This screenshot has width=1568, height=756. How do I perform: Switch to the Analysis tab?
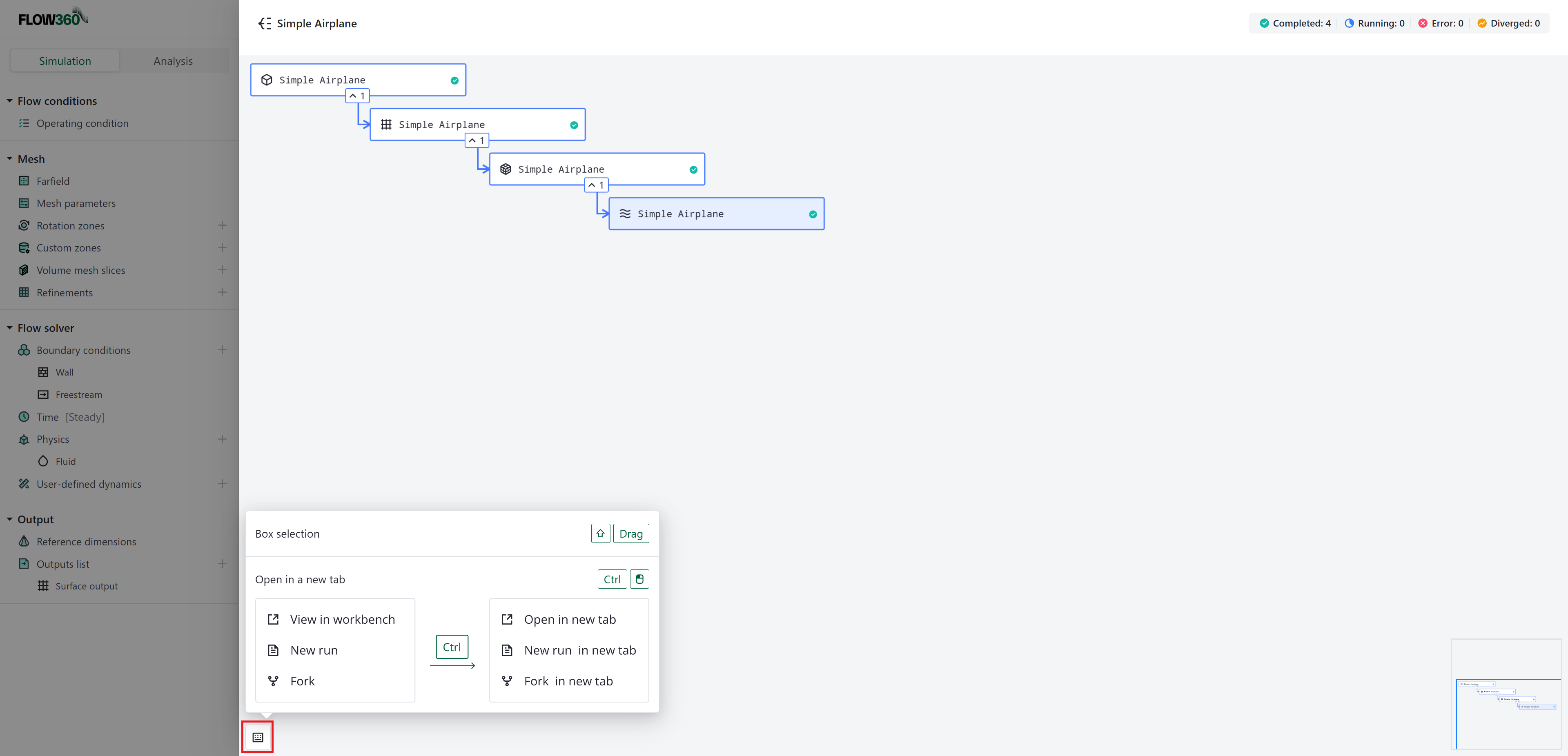point(173,60)
